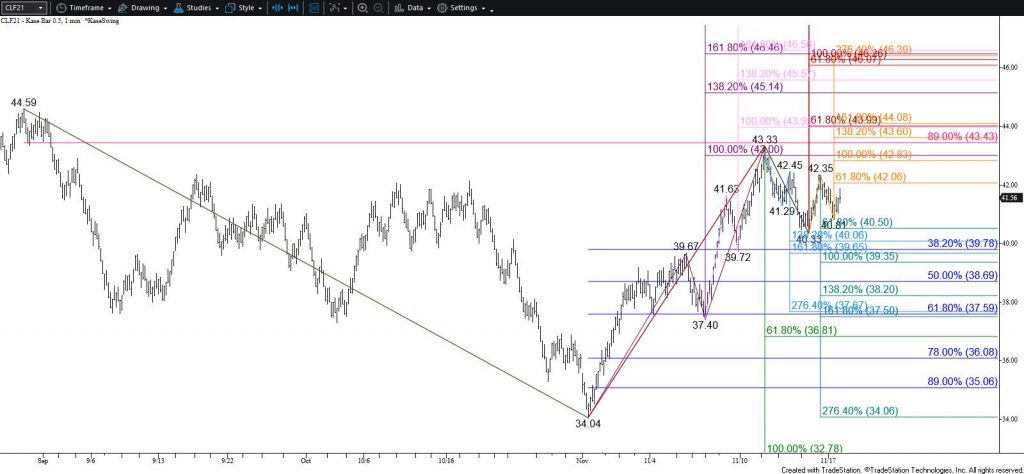Click the Settings gear icon
Screen dimensions: 1024x474
pyautogui.click(x=442, y=8)
